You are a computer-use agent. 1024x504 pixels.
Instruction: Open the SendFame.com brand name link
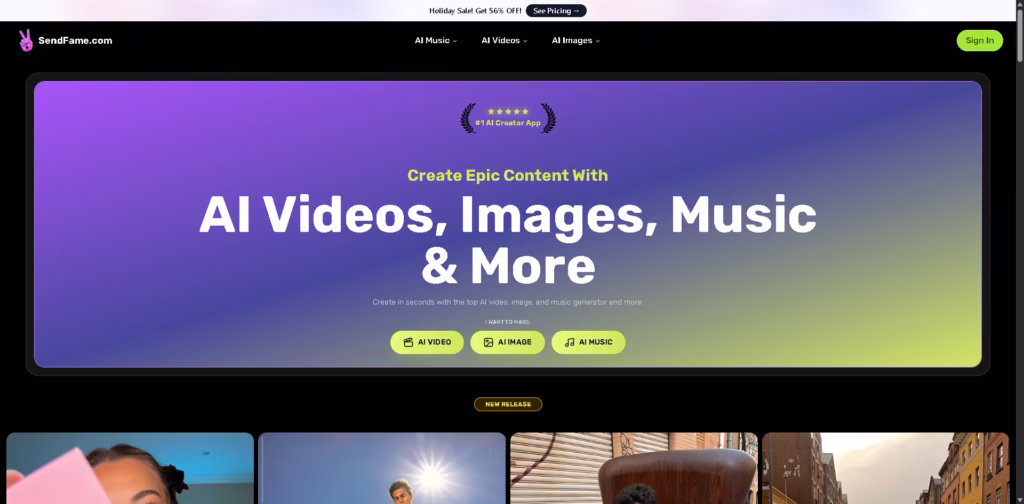[75, 41]
